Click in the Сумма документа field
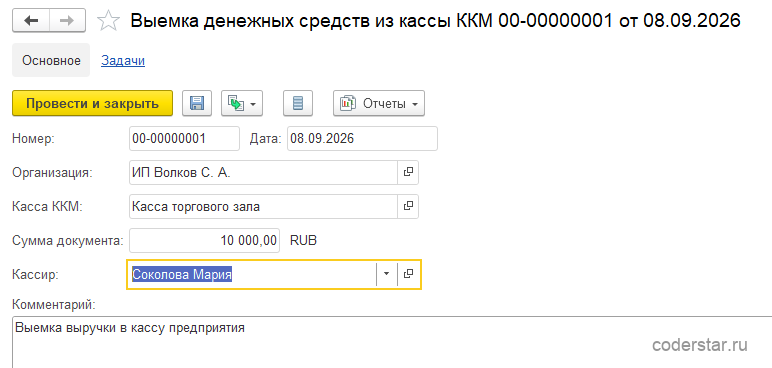This screenshot has width=772, height=368. (204, 240)
